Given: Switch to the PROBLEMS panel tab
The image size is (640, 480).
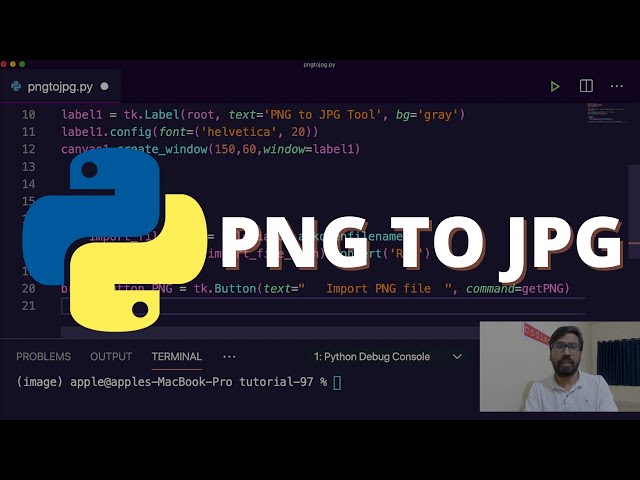Looking at the screenshot, I should [x=44, y=356].
